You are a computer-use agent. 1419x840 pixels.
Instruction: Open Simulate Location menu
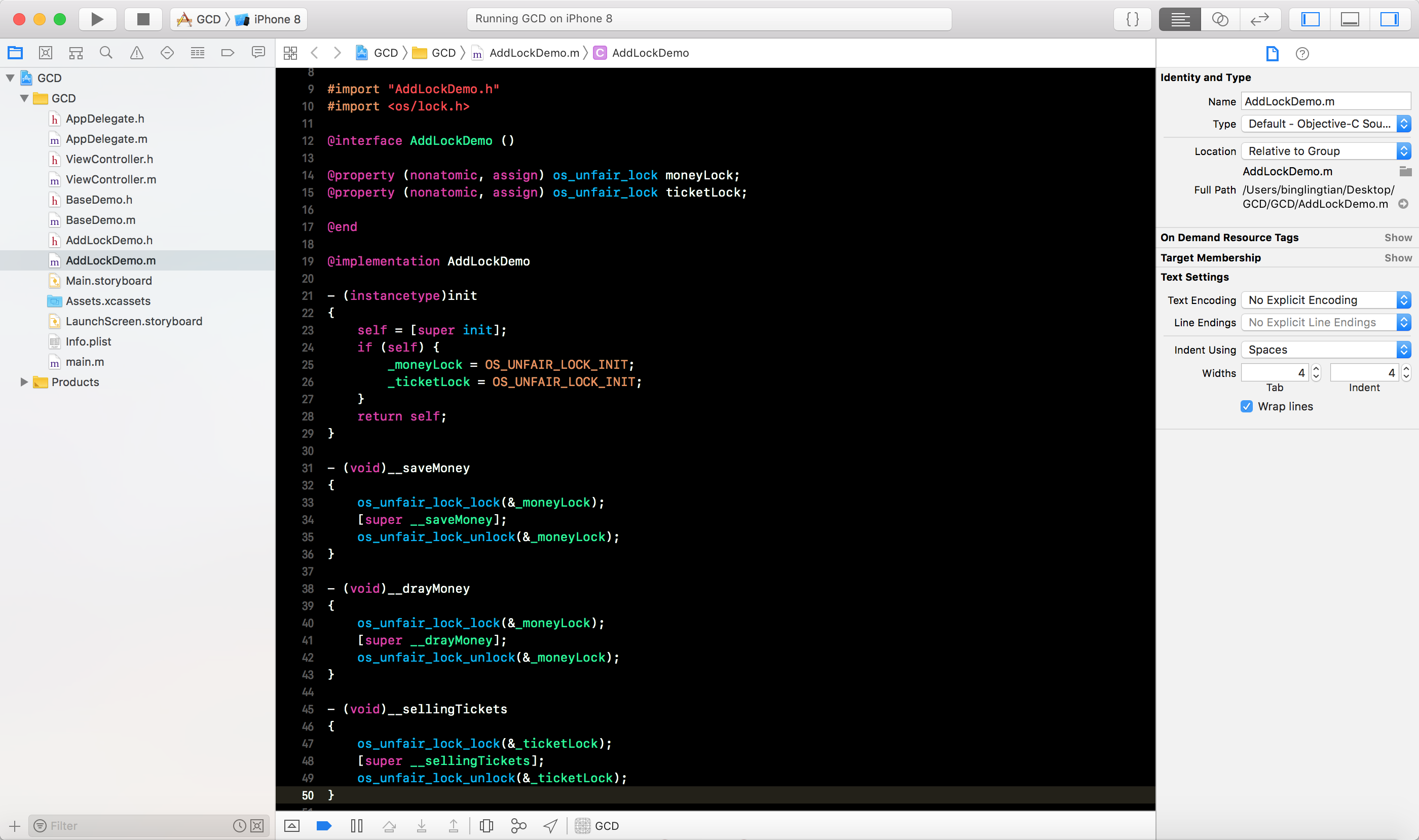click(x=550, y=826)
